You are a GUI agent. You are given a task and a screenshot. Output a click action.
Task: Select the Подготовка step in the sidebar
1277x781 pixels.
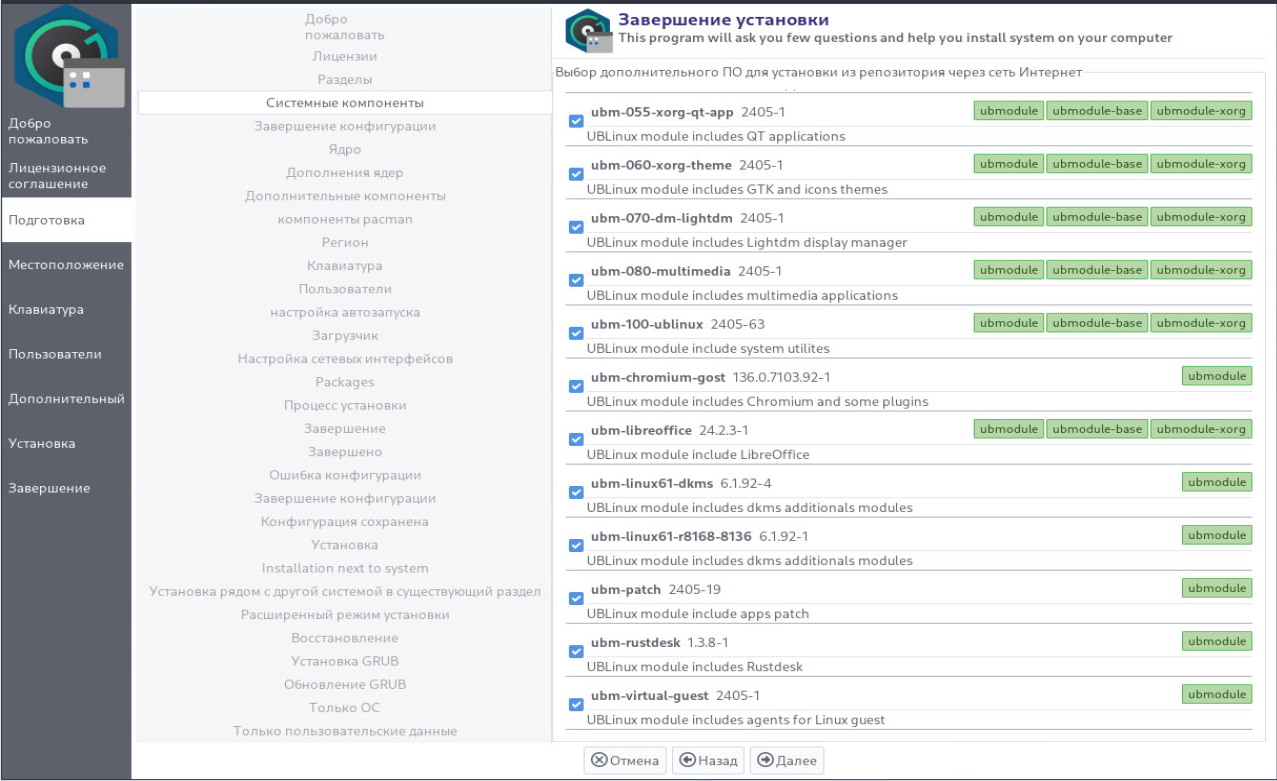(x=66, y=220)
